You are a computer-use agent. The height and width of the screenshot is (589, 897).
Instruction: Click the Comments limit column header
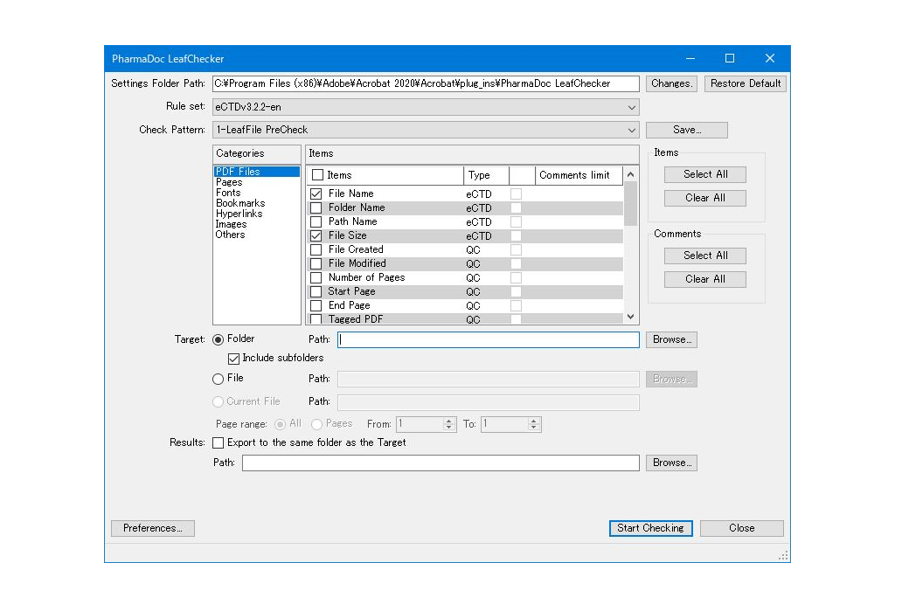(579, 175)
